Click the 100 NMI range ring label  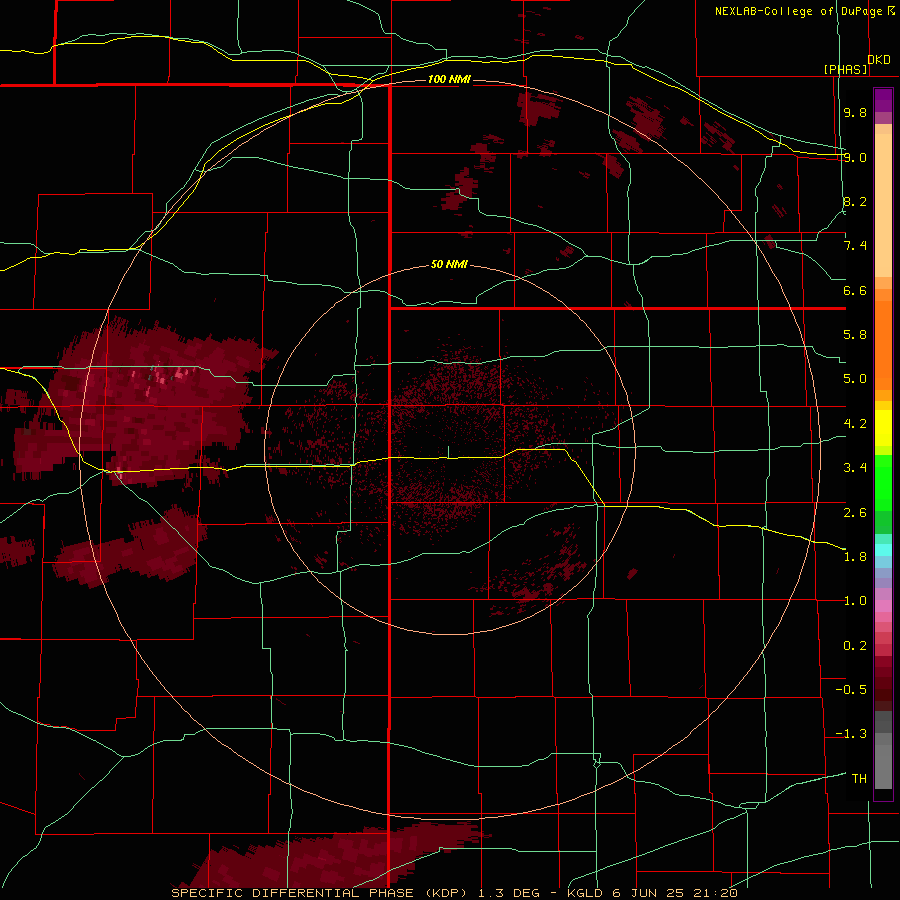[x=449, y=79]
